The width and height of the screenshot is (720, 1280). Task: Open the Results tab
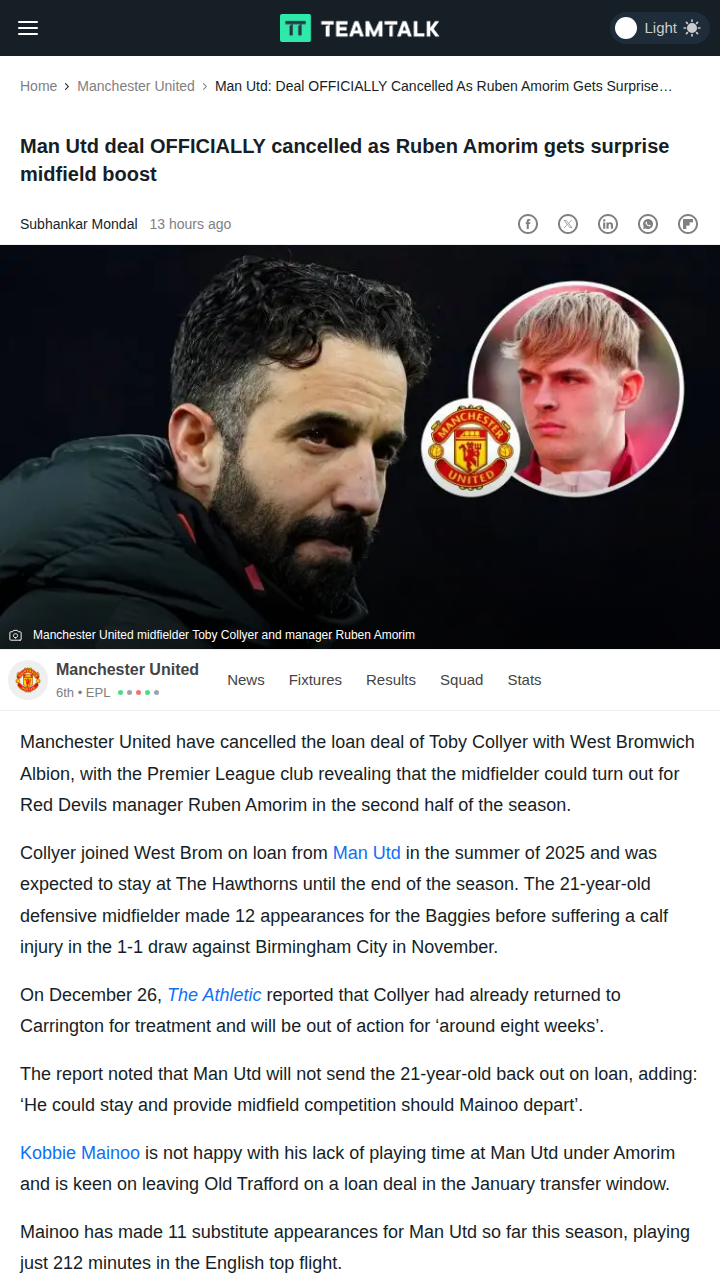click(391, 680)
